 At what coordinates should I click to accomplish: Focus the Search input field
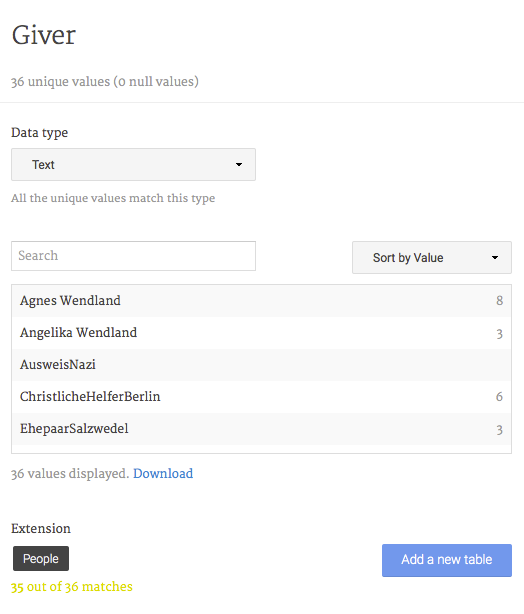click(133, 256)
